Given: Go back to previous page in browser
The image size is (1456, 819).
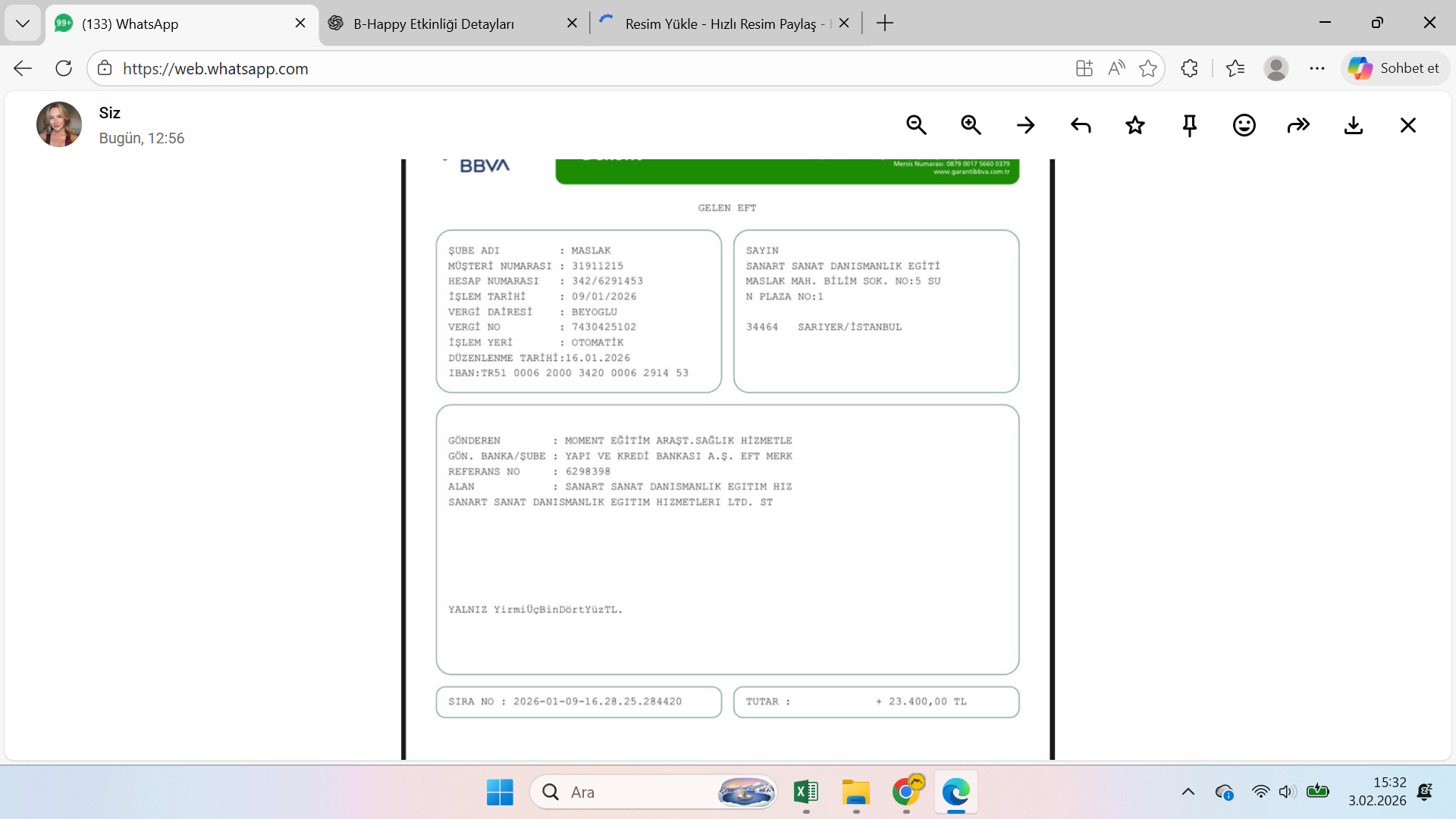Looking at the screenshot, I should tap(23, 68).
